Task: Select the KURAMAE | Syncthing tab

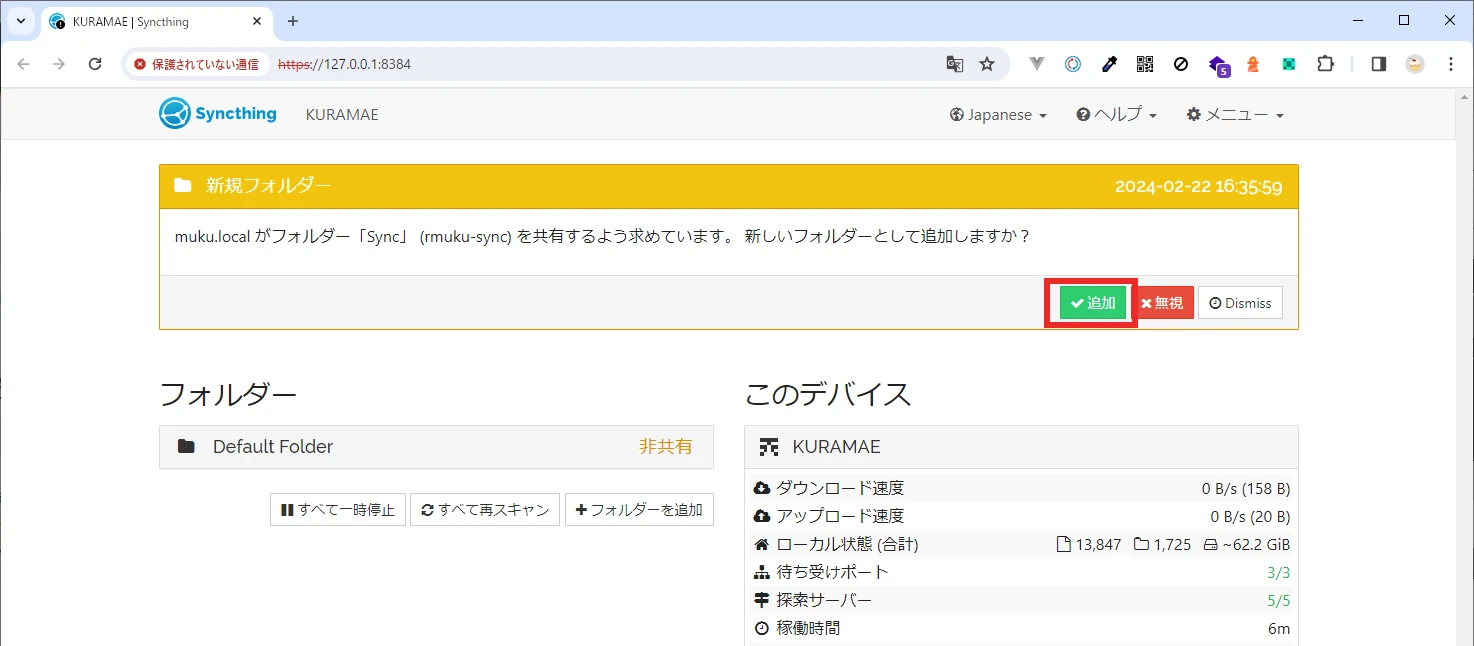Action: (x=155, y=21)
